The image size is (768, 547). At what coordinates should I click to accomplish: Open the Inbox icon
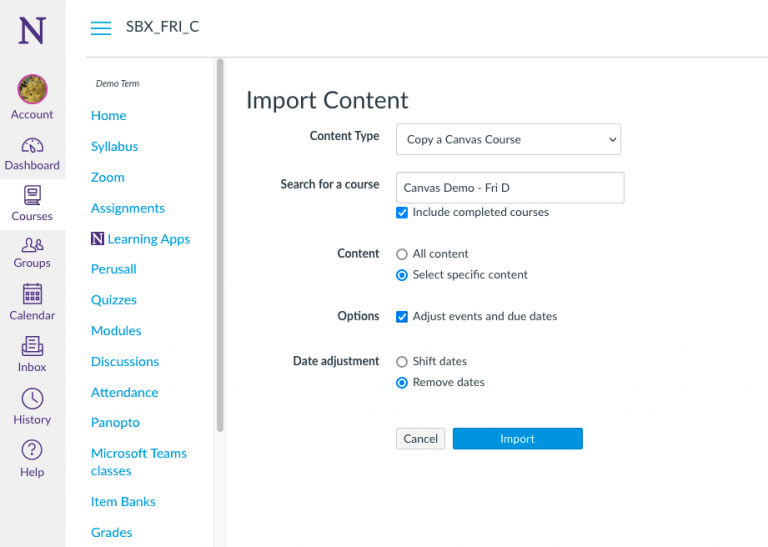point(32,346)
